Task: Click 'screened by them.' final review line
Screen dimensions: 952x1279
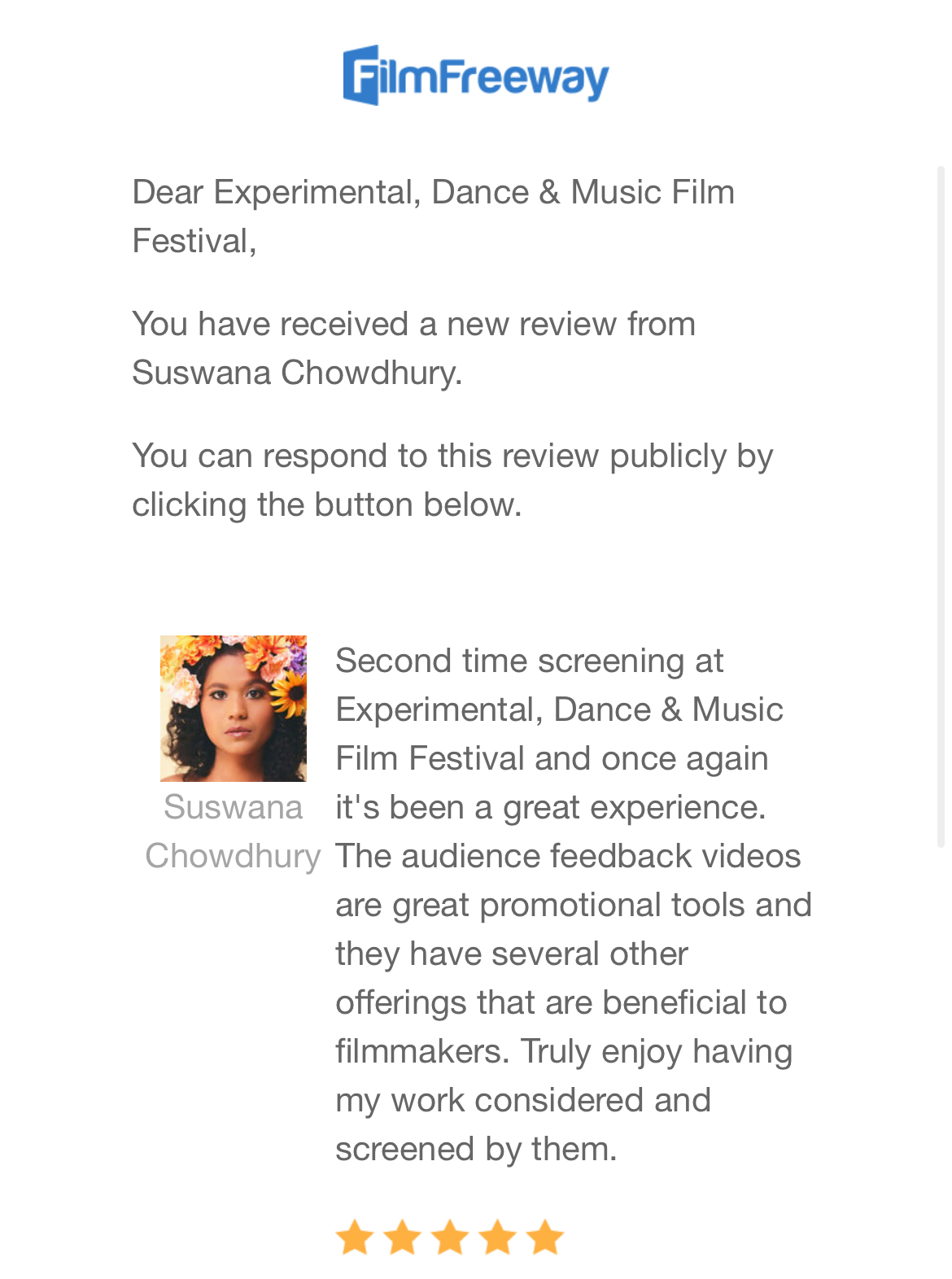Action: (476, 1149)
